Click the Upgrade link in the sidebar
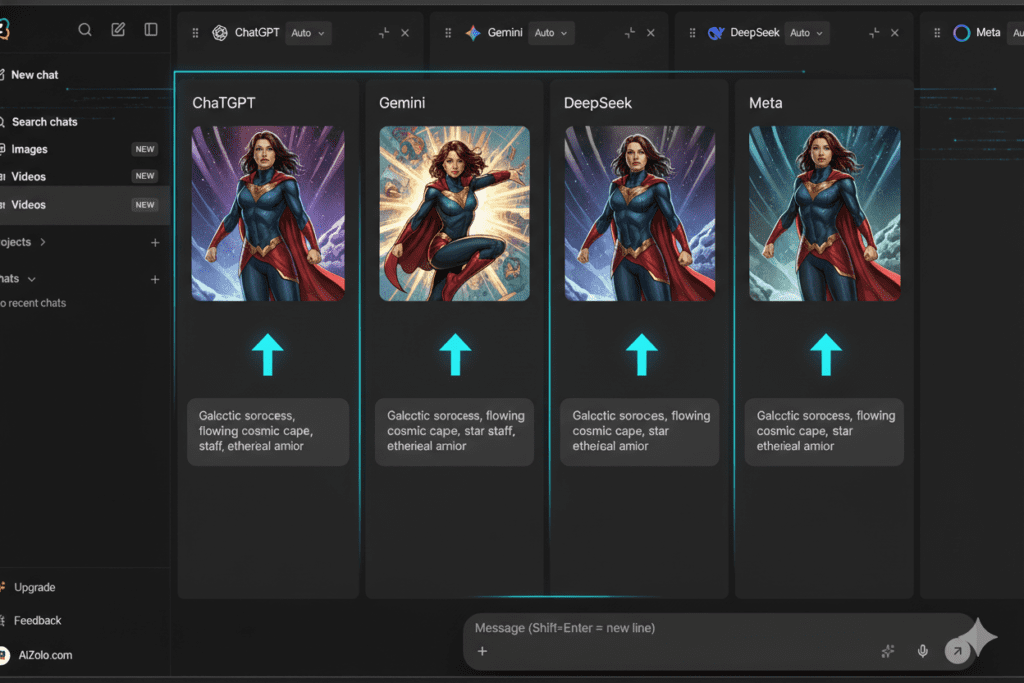The image size is (1024, 683). [33, 587]
